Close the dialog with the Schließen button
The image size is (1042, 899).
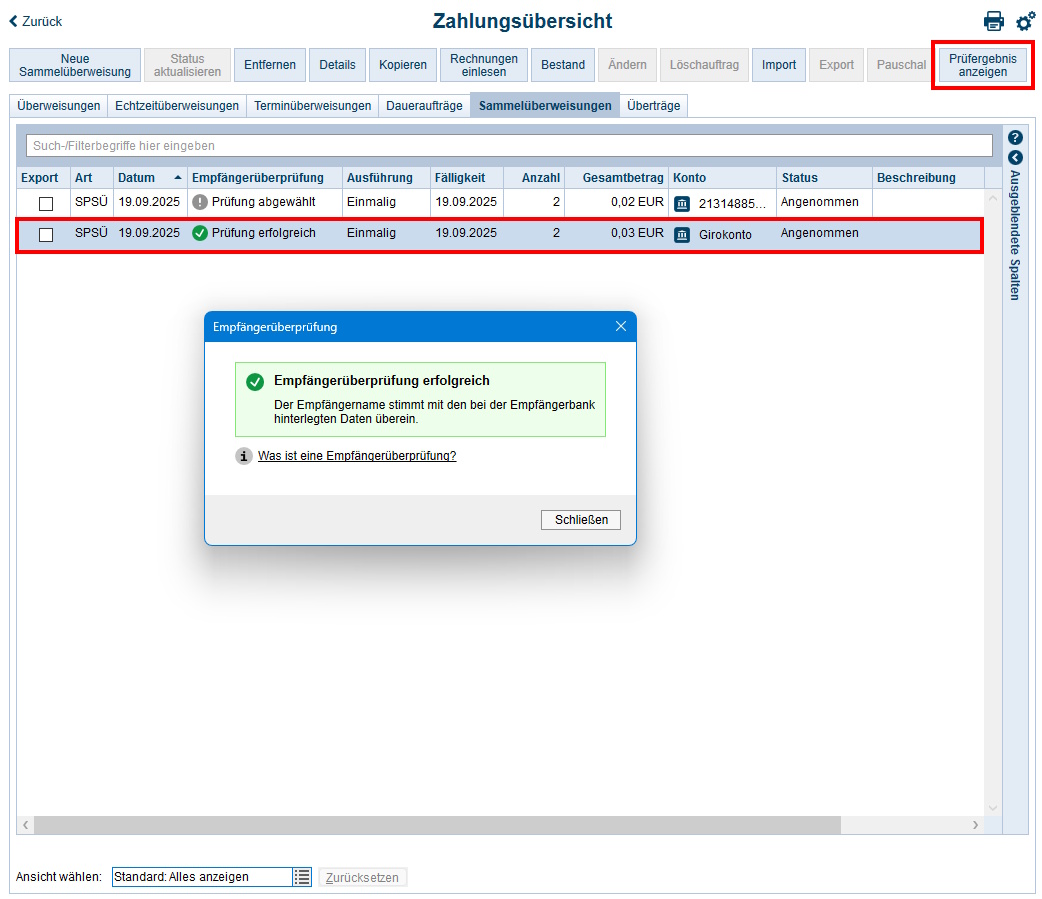click(x=580, y=519)
